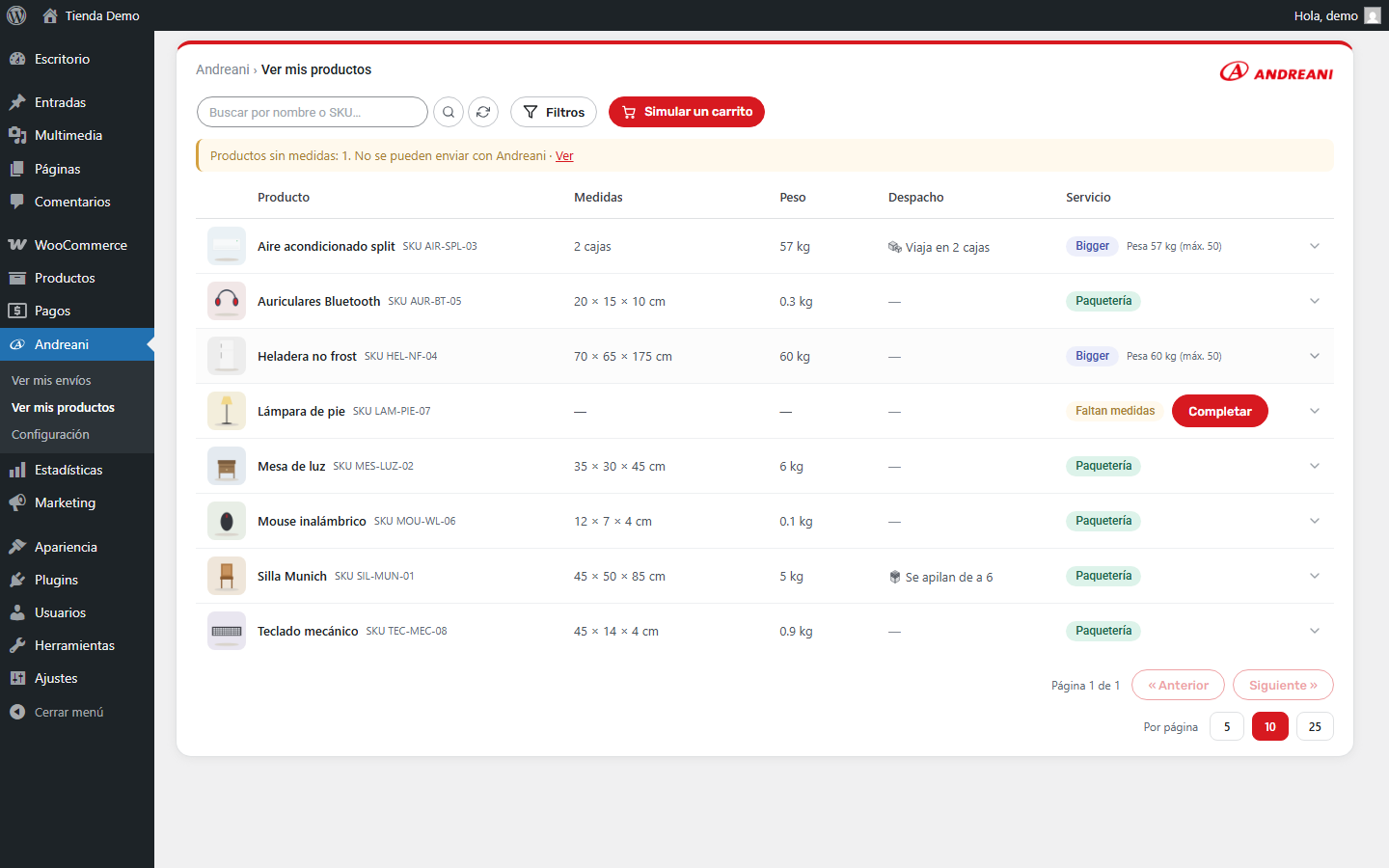Click the Cerrar menú collapse icon
Screen dimensions: 1389x868
coord(17,712)
